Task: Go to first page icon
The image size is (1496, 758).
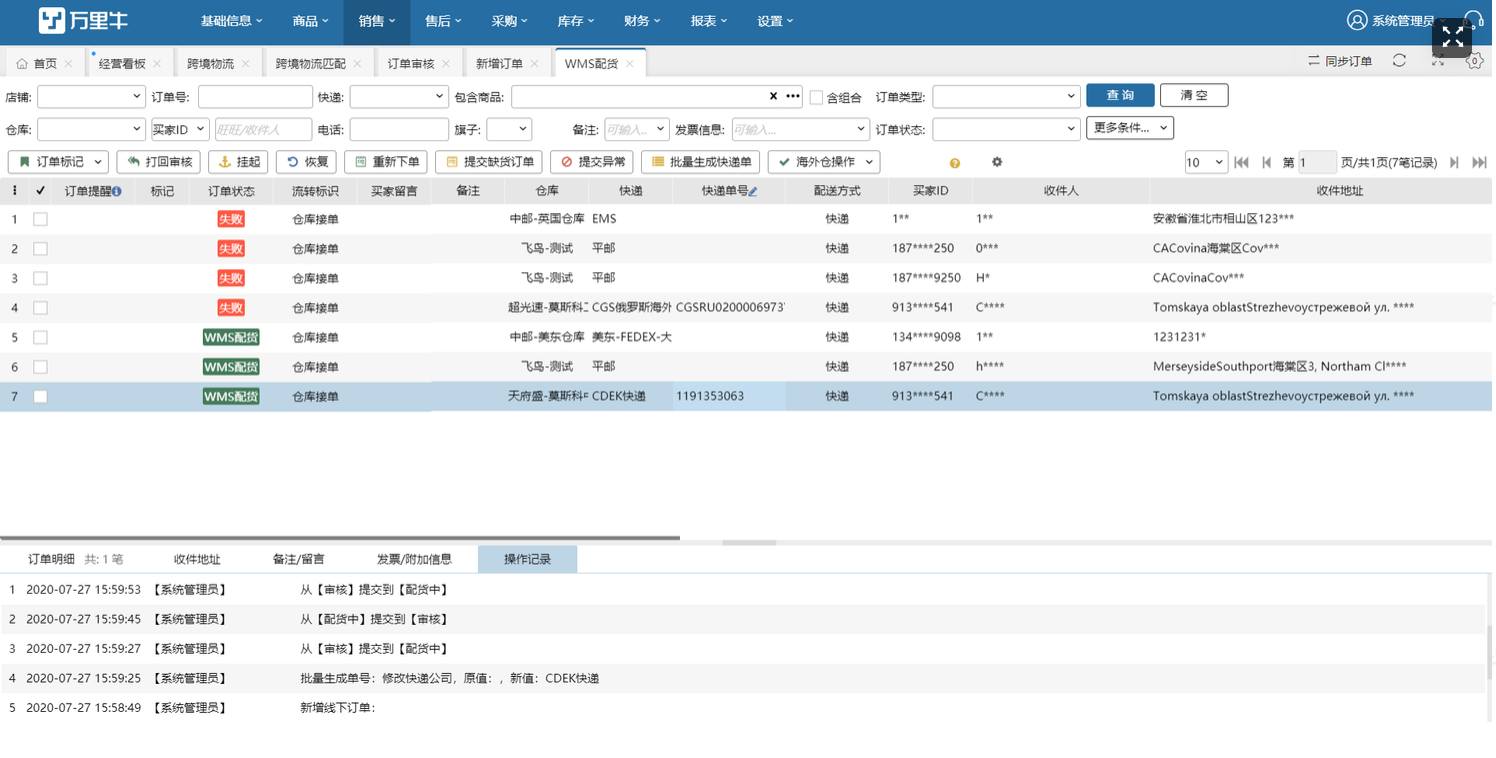Action: (1242, 162)
